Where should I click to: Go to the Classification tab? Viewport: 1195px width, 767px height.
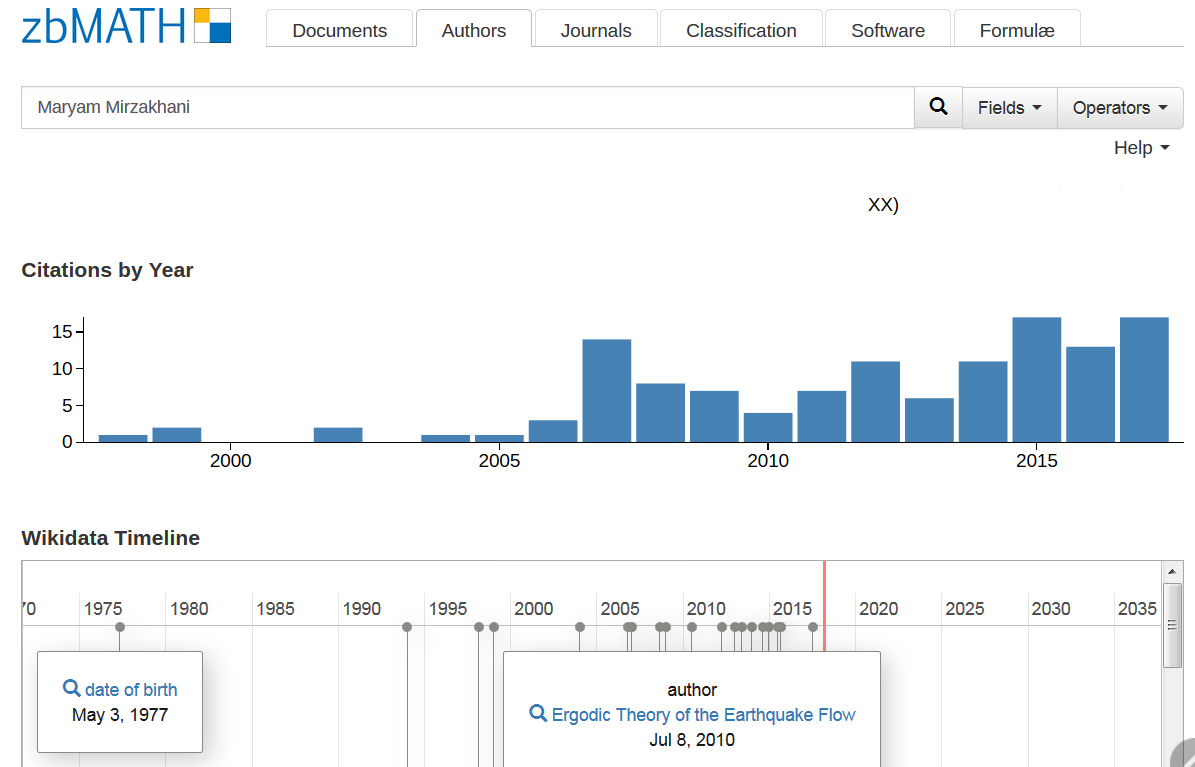(741, 30)
